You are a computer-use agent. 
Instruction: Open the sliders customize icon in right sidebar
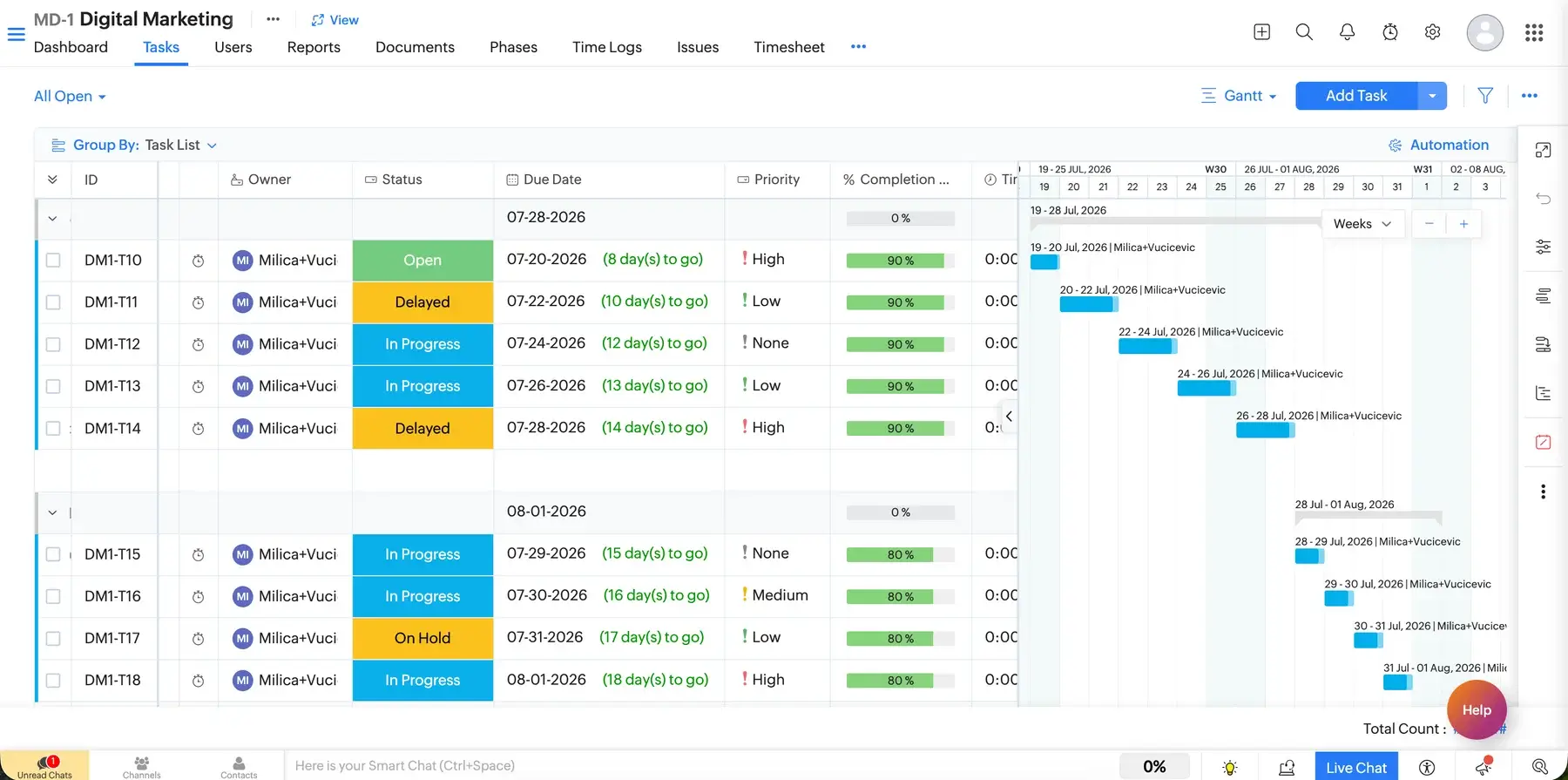1543,248
